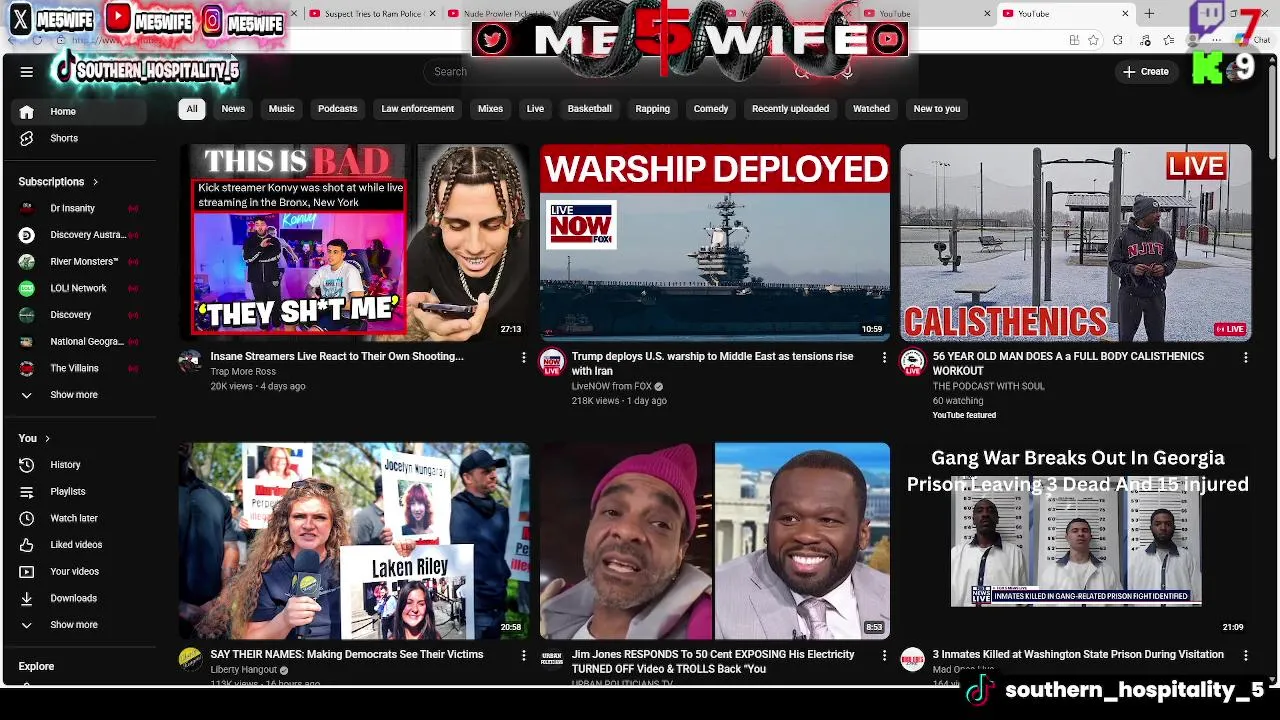This screenshot has height=720, width=1280.
Task: Click the Home sidebar icon
Action: tap(27, 111)
